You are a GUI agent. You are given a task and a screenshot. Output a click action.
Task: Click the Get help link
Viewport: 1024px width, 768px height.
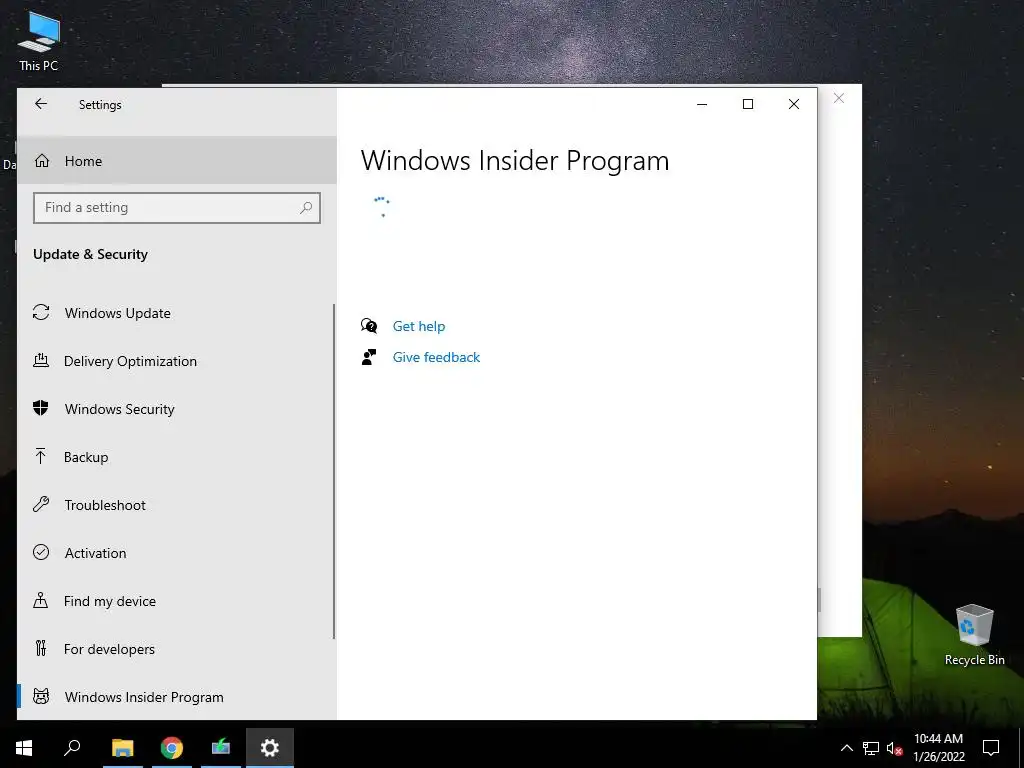[x=419, y=326]
